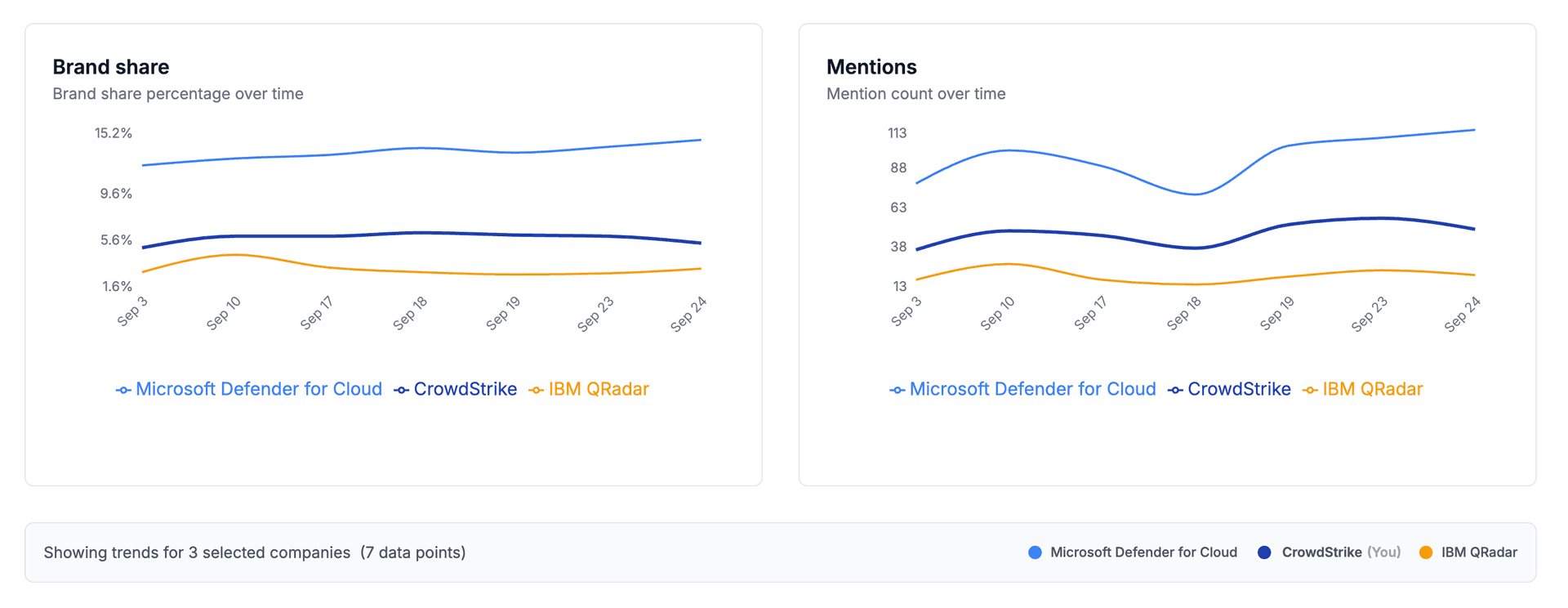Click IBM QRadar legend marker in Brand share chart
This screenshot has width=1568, height=608.
point(536,391)
